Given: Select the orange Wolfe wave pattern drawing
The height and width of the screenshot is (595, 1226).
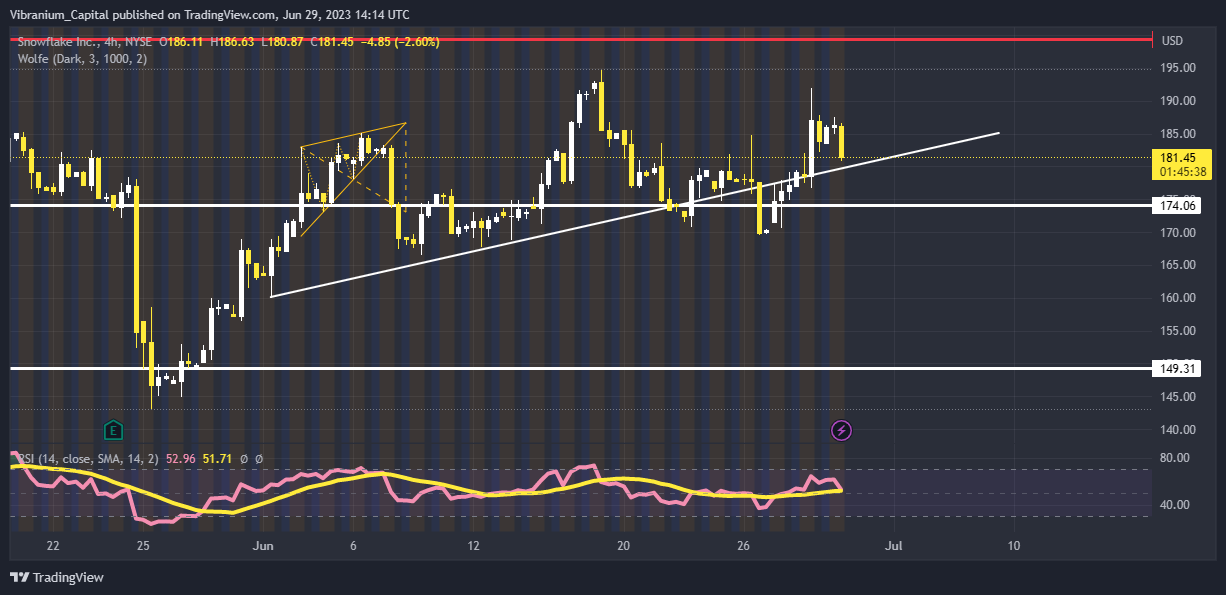Looking at the screenshot, I should point(353,179).
